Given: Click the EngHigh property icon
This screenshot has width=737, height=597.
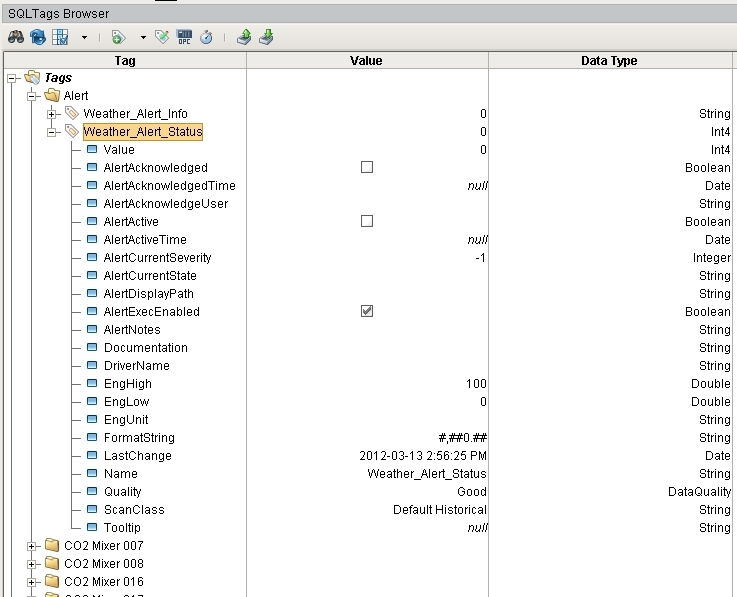Looking at the screenshot, I should (92, 383).
